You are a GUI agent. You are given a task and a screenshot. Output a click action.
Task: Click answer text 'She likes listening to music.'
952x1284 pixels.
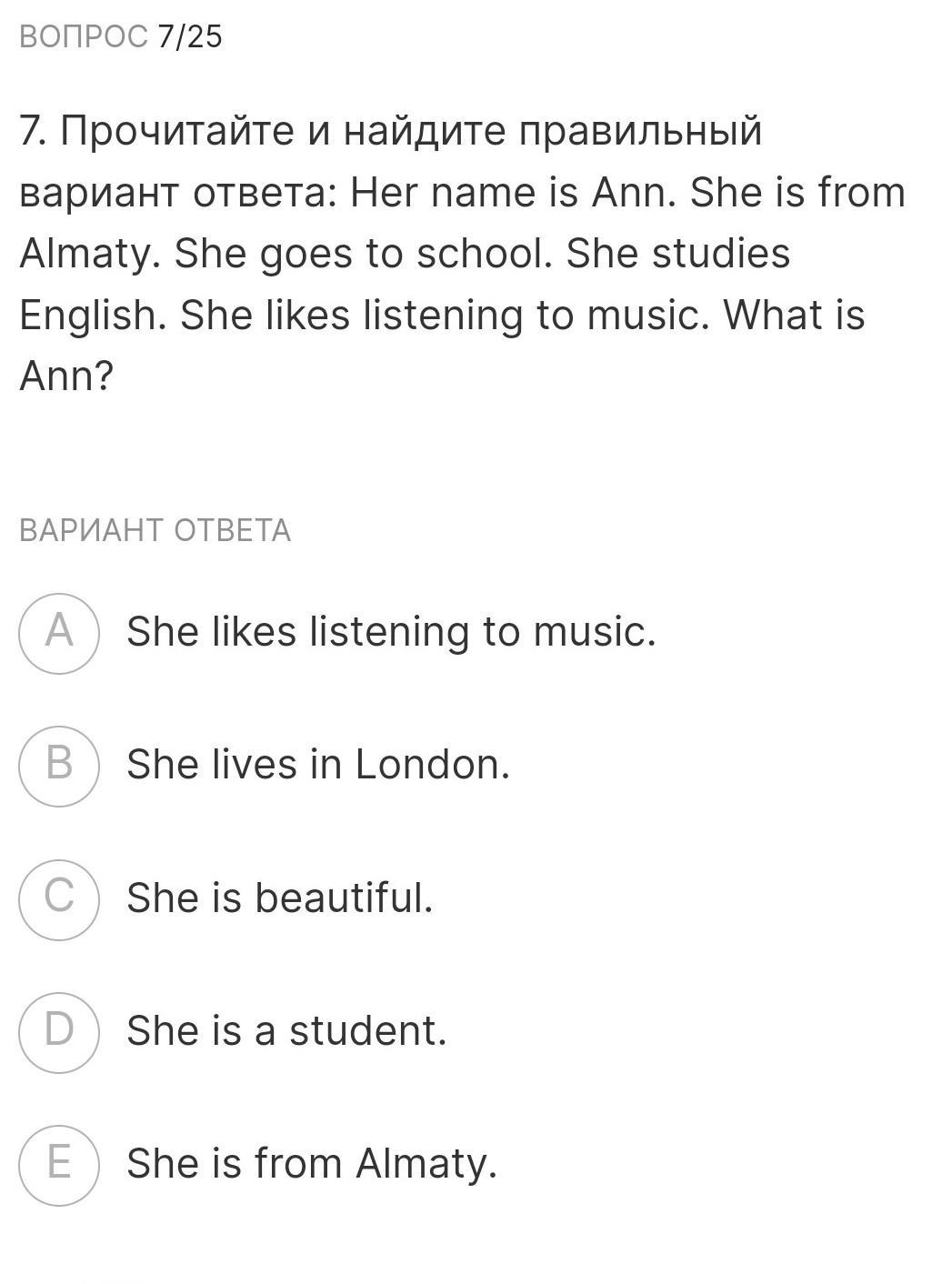[391, 632]
